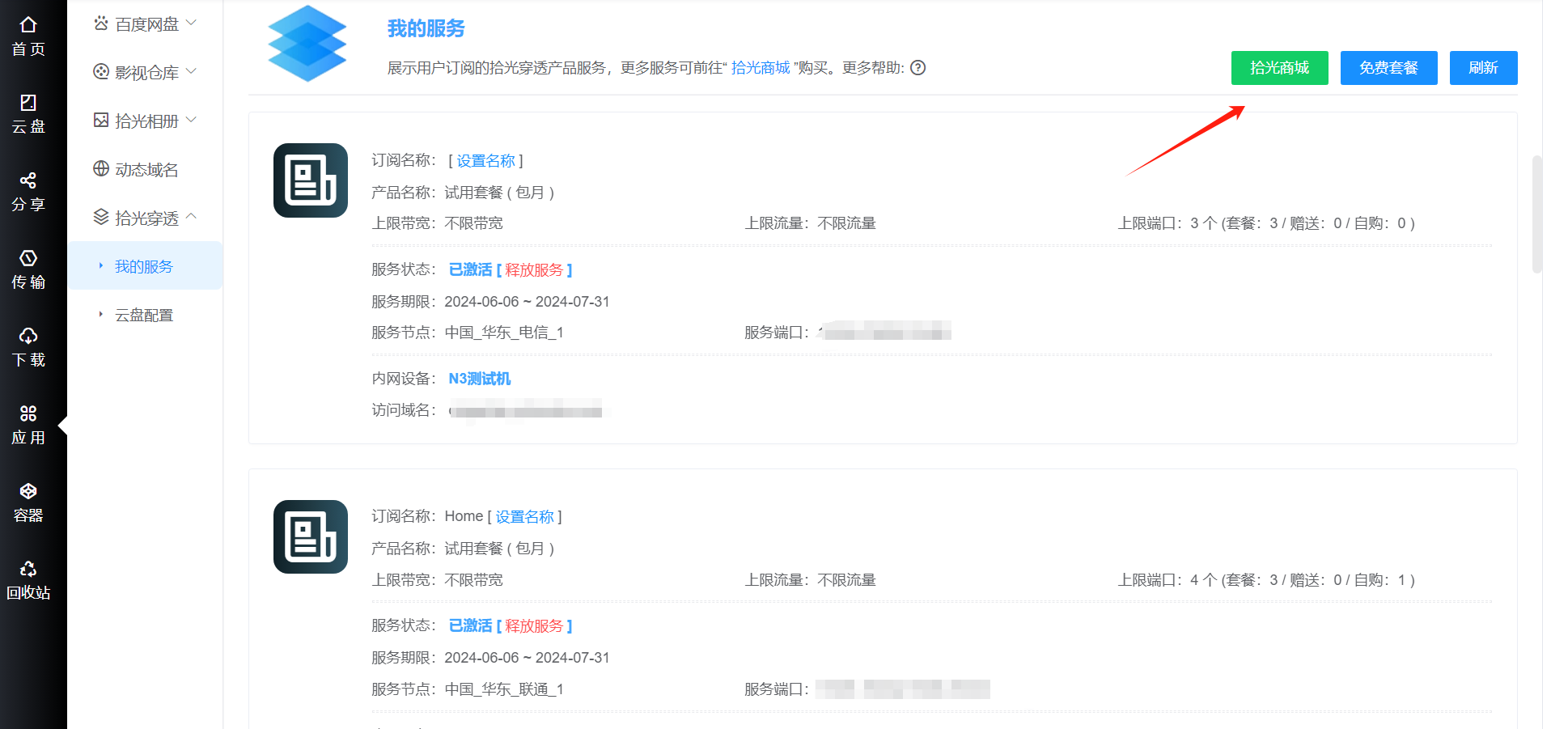Click the page vertical scrollbar thumb
Image resolution: width=1568 pixels, height=729 pixels.
tap(1537, 214)
